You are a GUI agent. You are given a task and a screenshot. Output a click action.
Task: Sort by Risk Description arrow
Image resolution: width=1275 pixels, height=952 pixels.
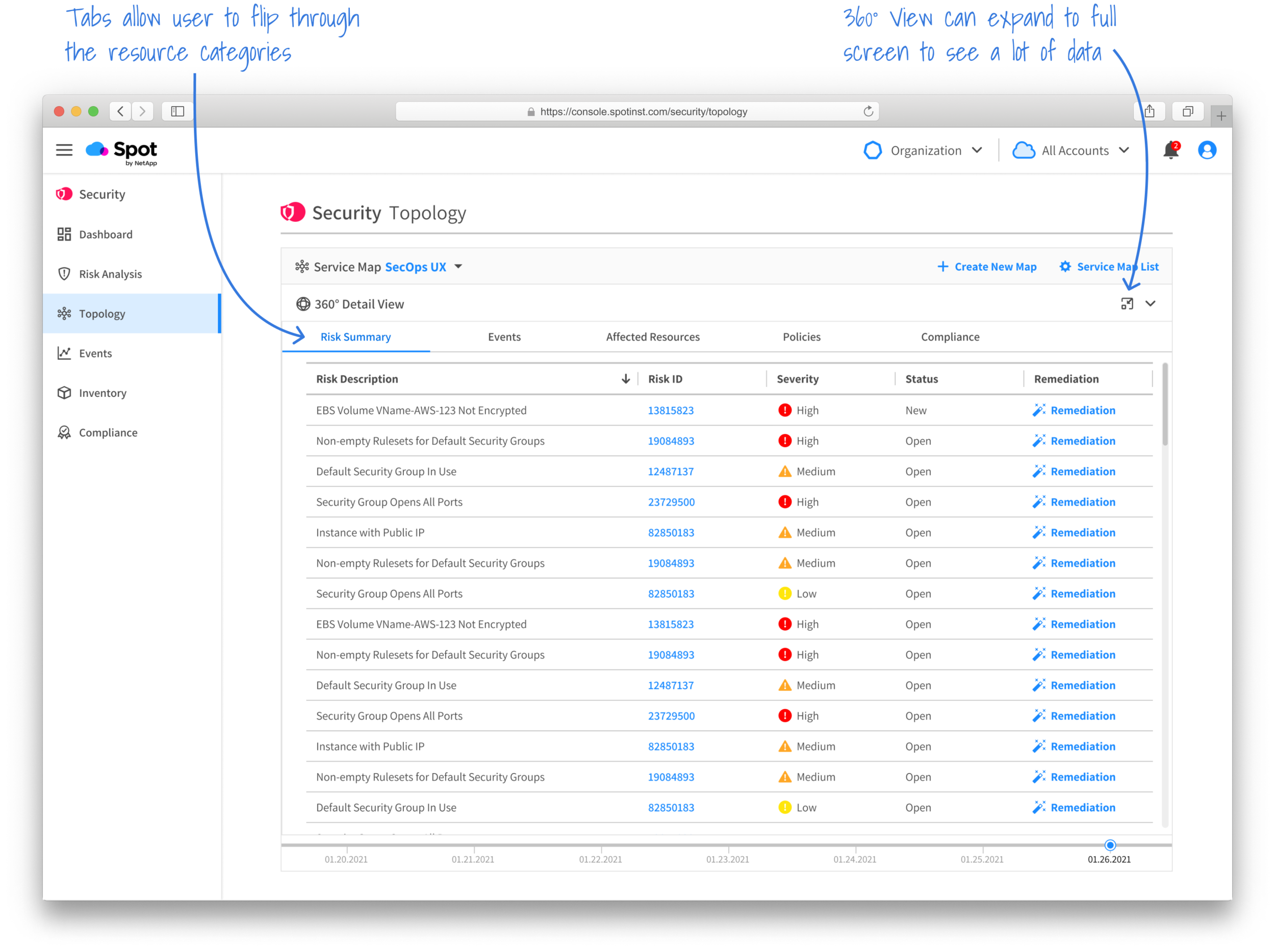625,379
